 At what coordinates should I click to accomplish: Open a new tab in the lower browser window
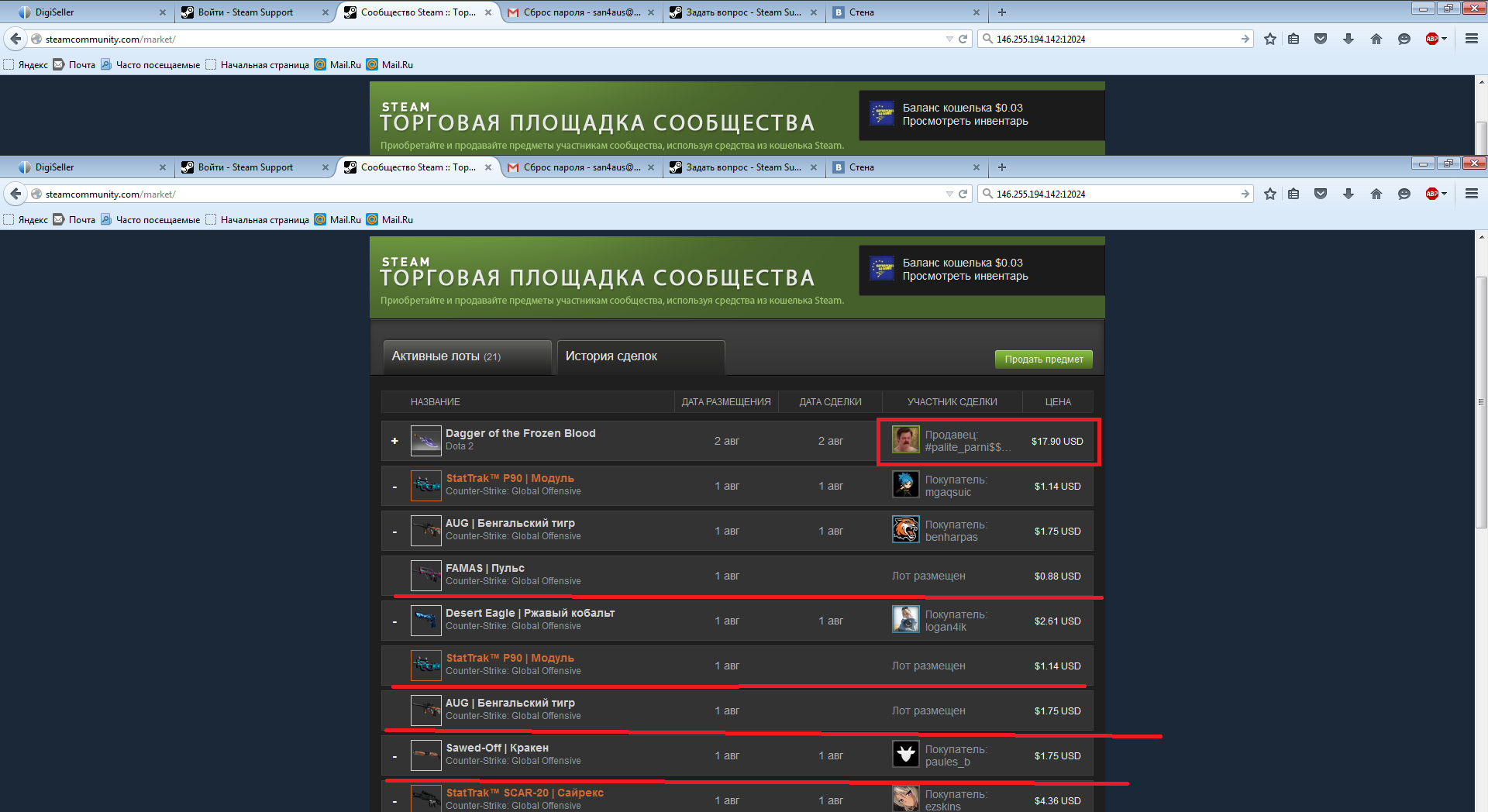point(1002,167)
